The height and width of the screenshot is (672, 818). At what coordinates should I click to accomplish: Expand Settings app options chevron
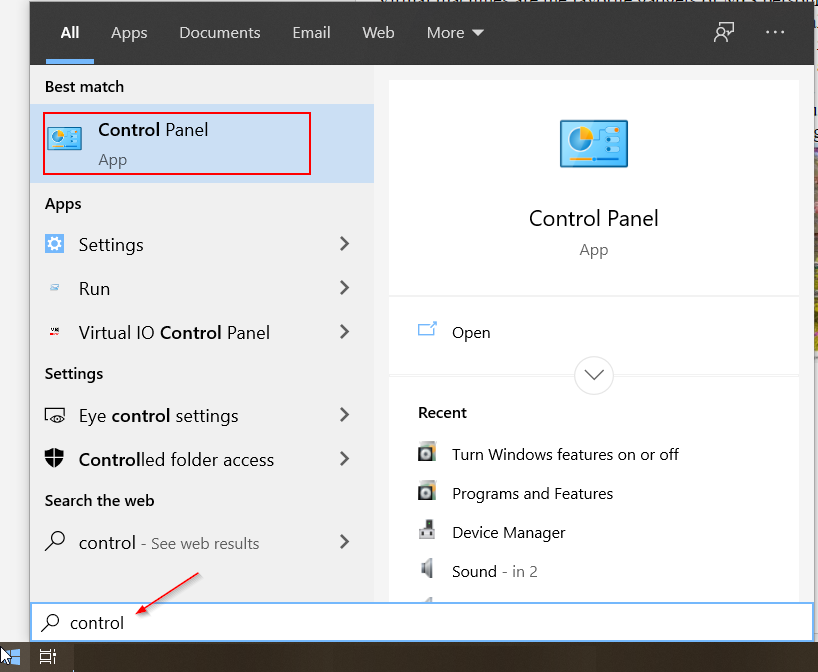(x=344, y=244)
